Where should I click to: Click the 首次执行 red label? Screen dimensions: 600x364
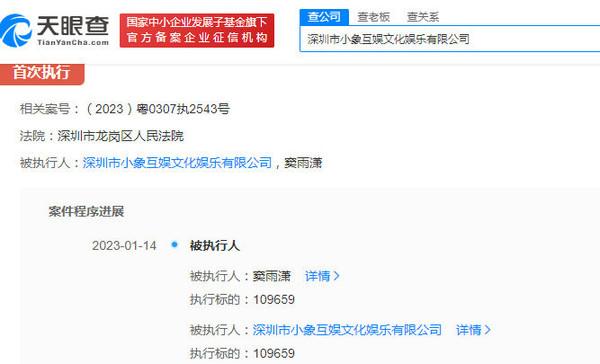[41, 73]
